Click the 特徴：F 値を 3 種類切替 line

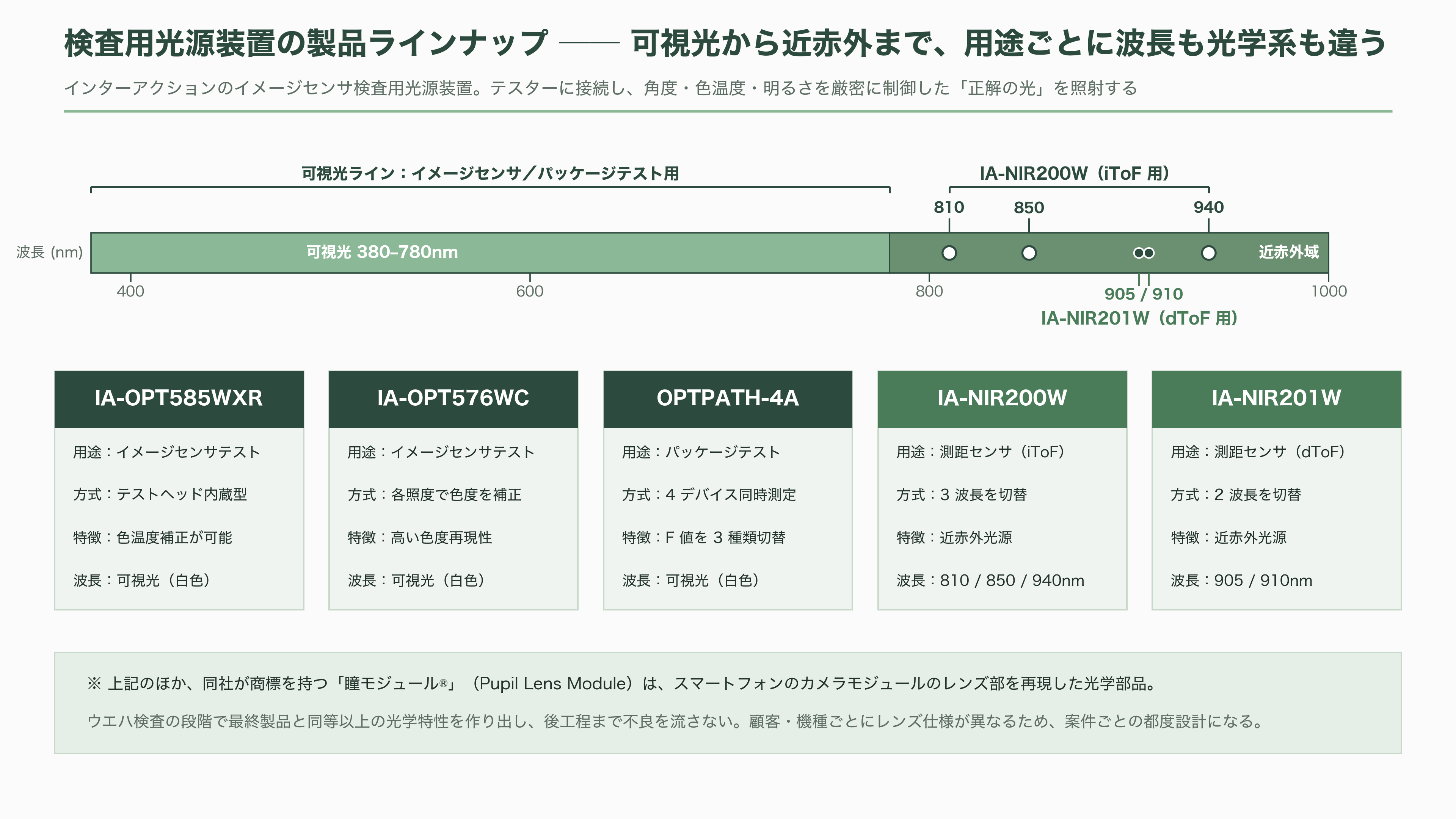click(704, 538)
